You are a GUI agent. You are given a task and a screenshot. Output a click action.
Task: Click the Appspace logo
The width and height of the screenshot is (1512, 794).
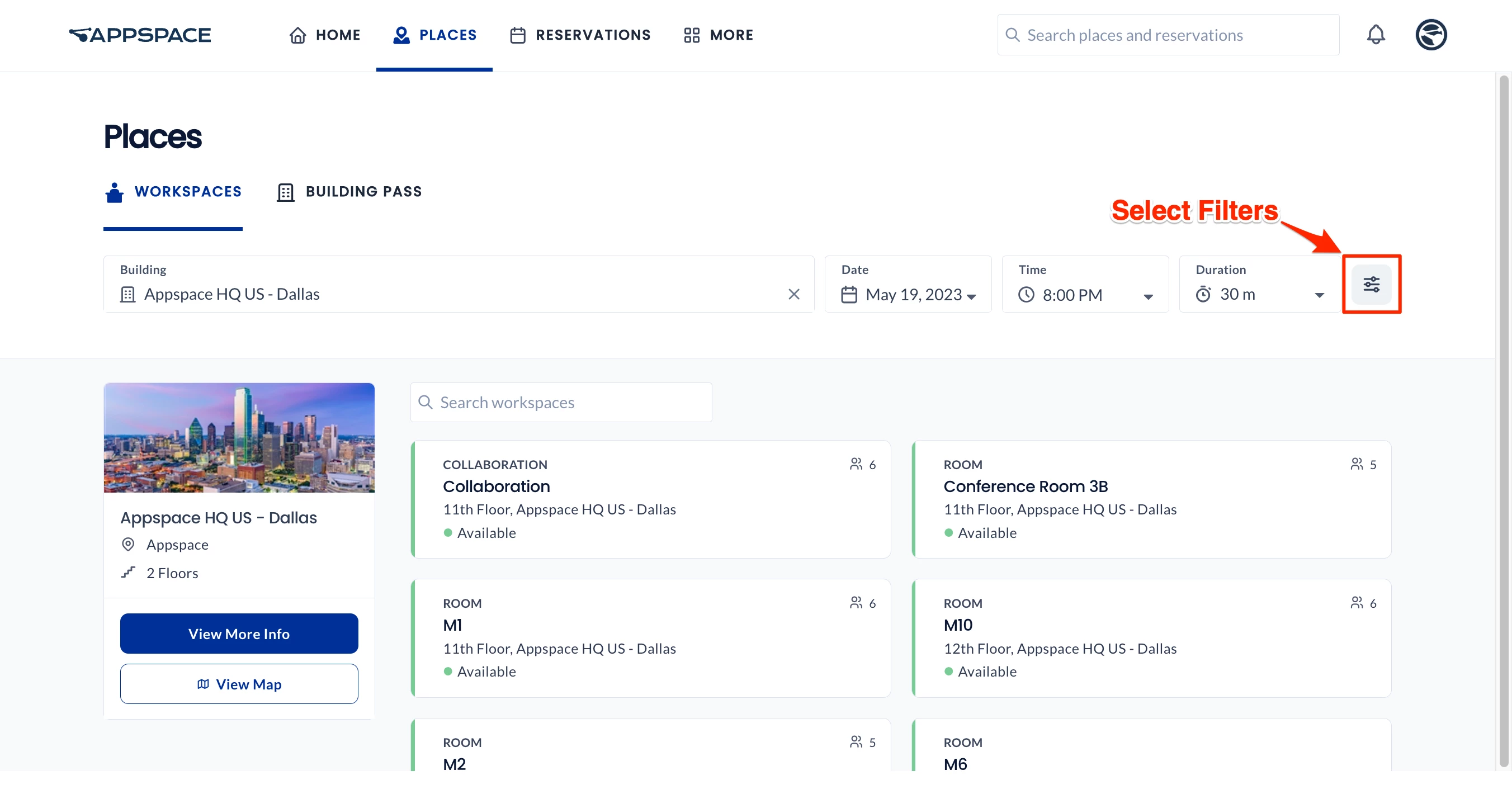point(140,35)
